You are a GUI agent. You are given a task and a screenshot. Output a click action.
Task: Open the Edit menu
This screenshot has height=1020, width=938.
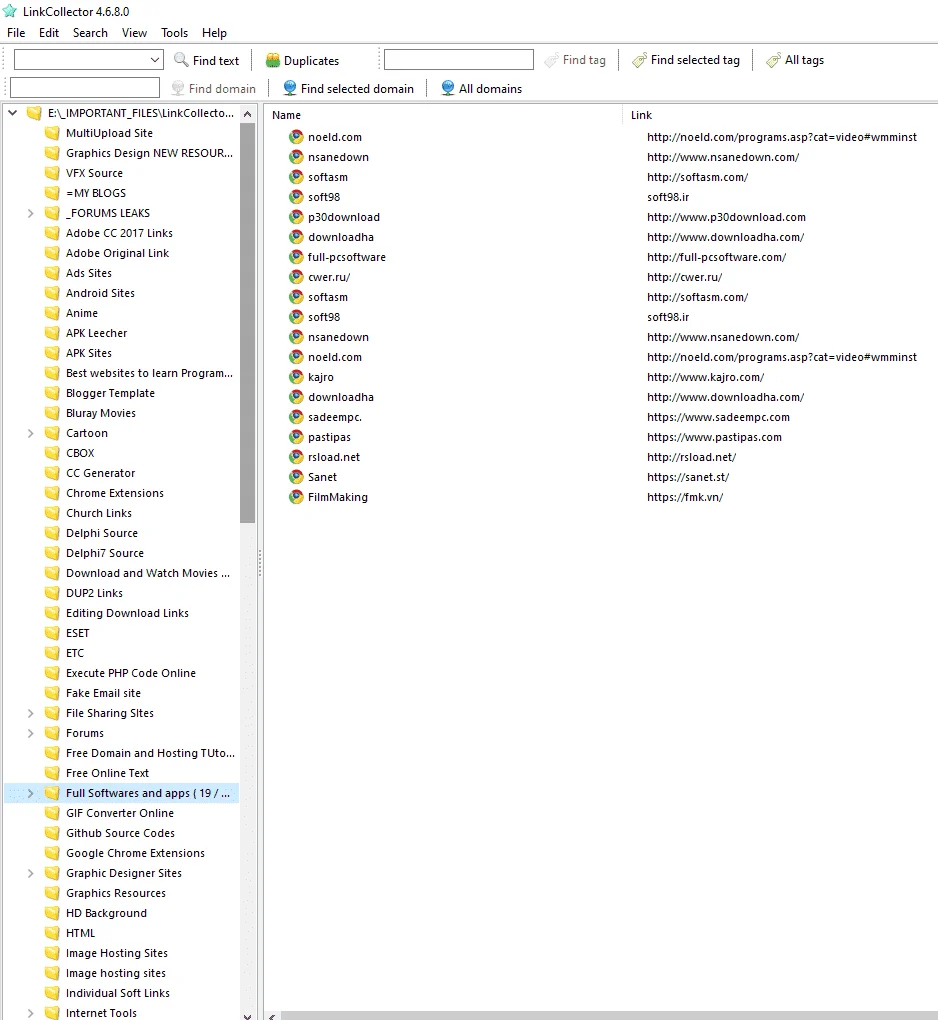(49, 33)
